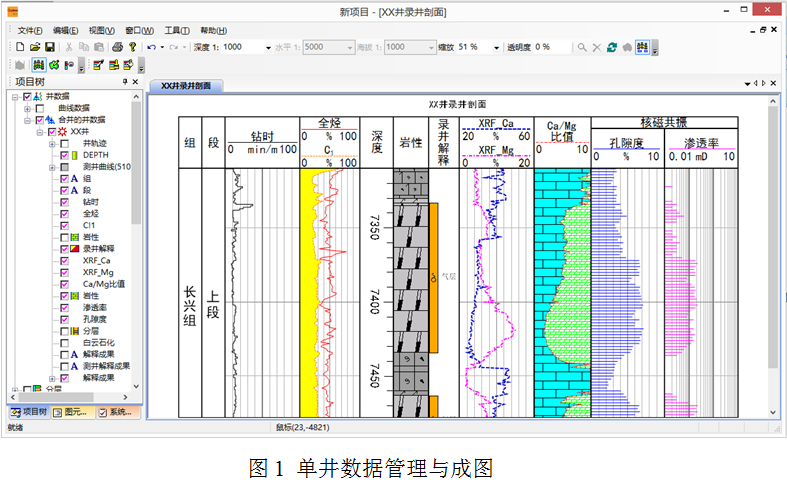787x480 pixels.
Task: Uncheck the 钻时 checkbox
Action: click(64, 202)
